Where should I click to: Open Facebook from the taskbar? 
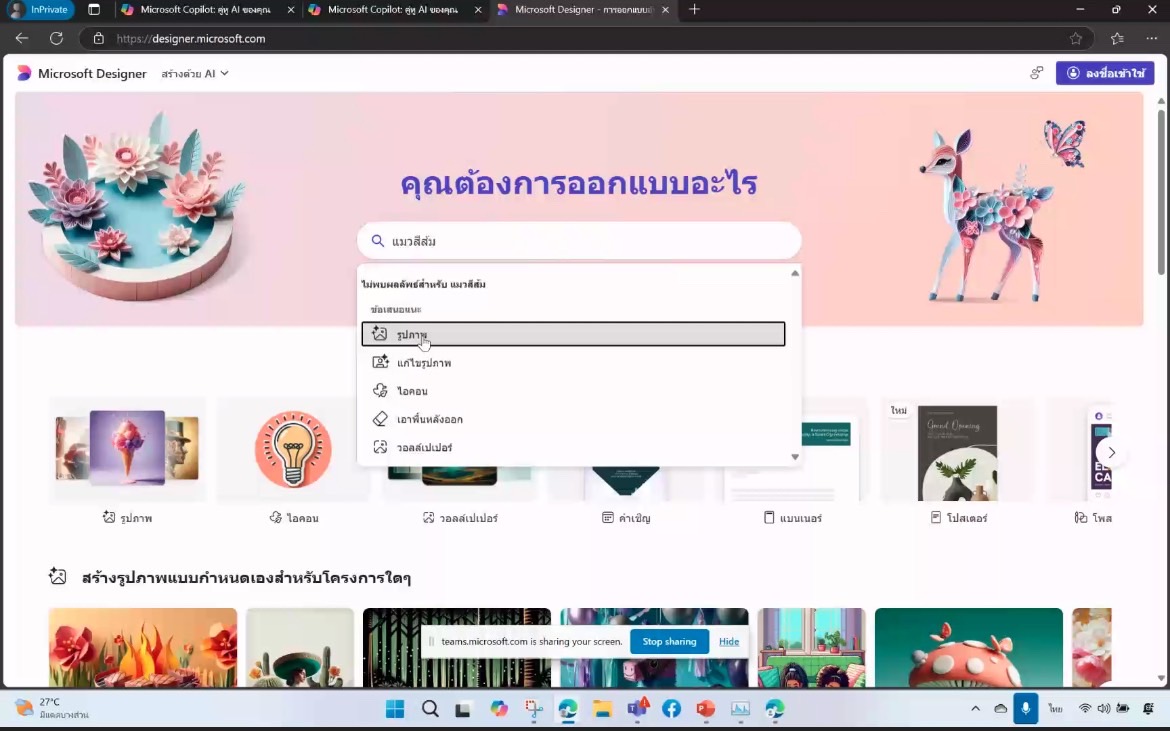pyautogui.click(x=672, y=709)
